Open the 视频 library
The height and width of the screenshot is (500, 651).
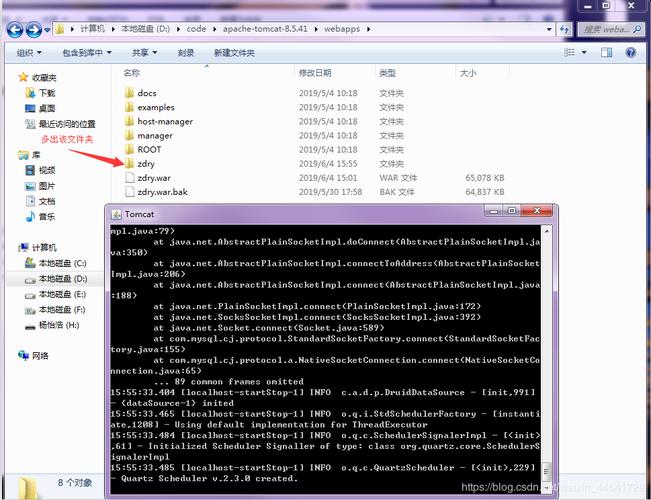pyautogui.click(x=47, y=170)
